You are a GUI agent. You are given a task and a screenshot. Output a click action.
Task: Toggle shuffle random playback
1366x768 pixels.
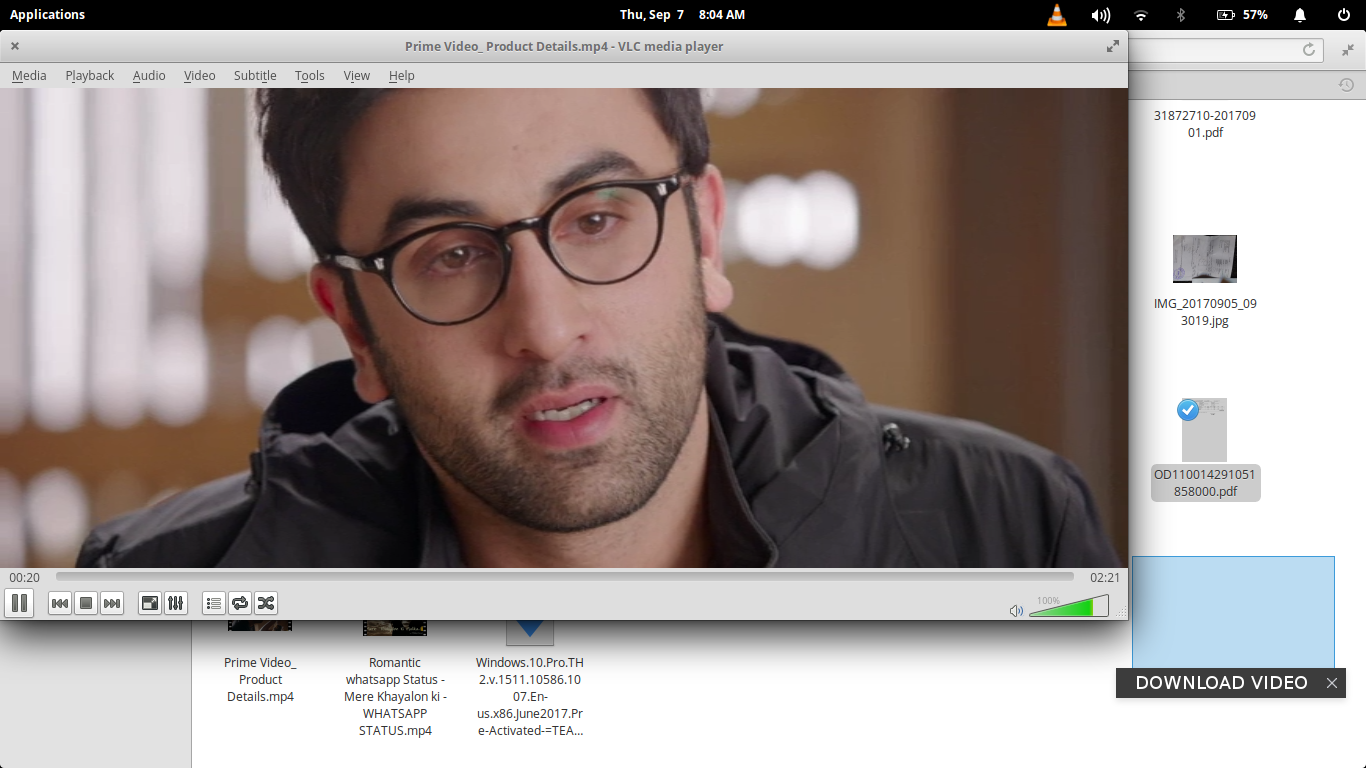266,603
